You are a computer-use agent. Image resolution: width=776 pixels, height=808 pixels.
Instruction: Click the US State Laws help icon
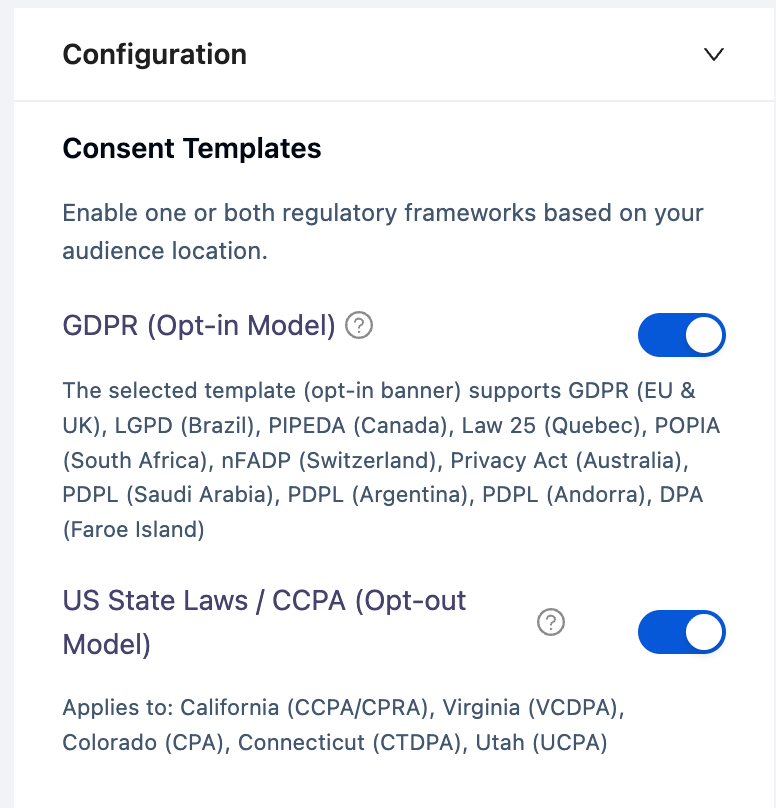click(551, 623)
